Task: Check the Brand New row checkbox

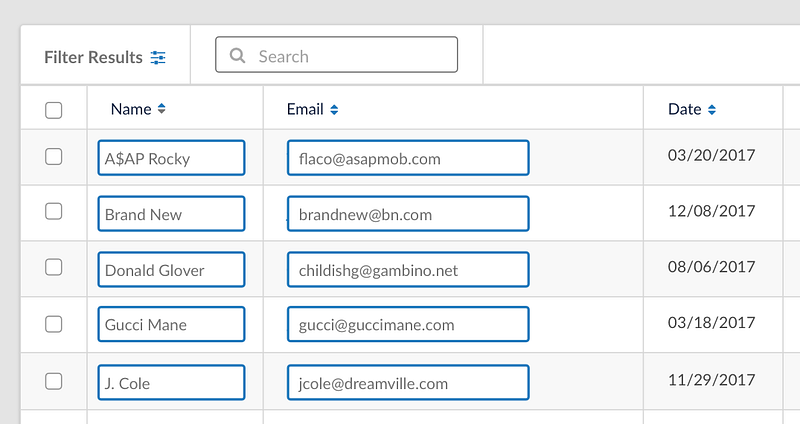Action: (54, 211)
